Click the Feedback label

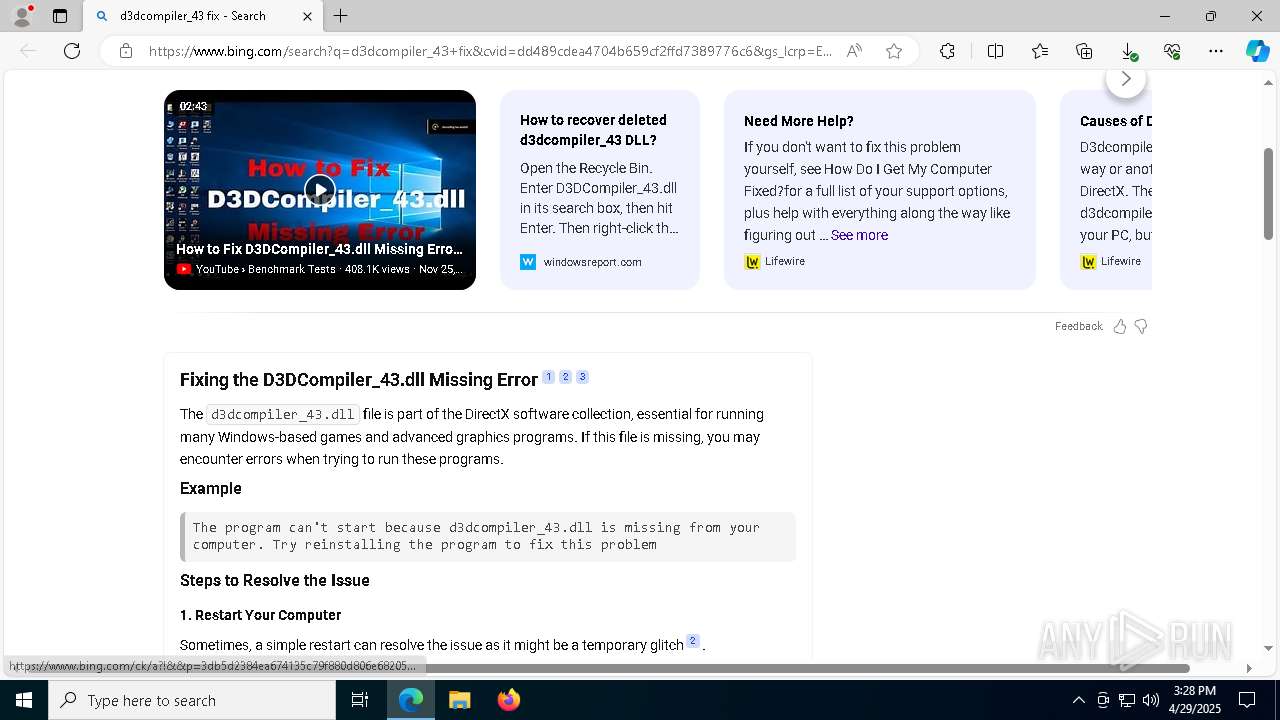(1078, 326)
